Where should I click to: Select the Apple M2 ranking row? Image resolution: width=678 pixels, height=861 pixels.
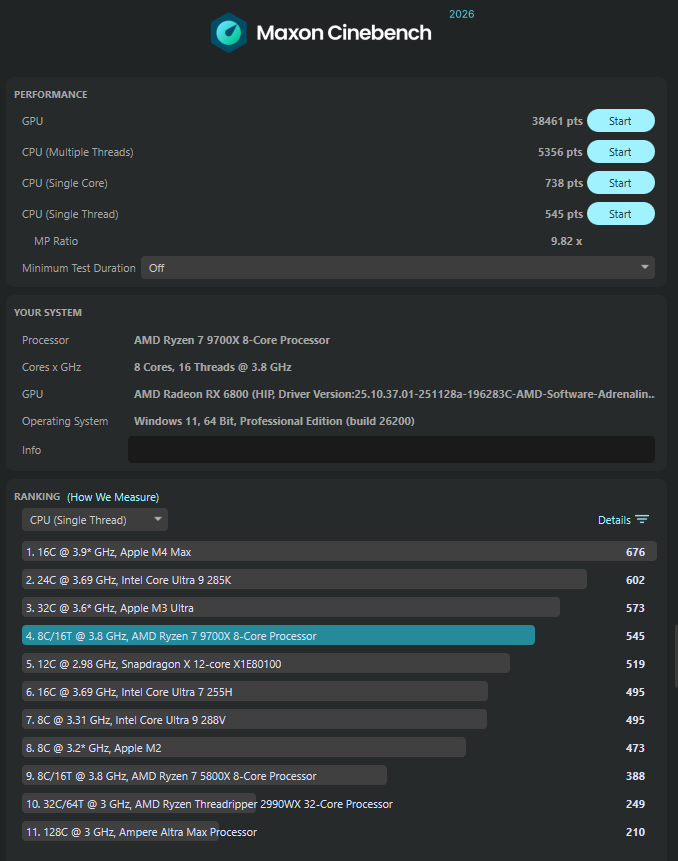click(x=244, y=748)
